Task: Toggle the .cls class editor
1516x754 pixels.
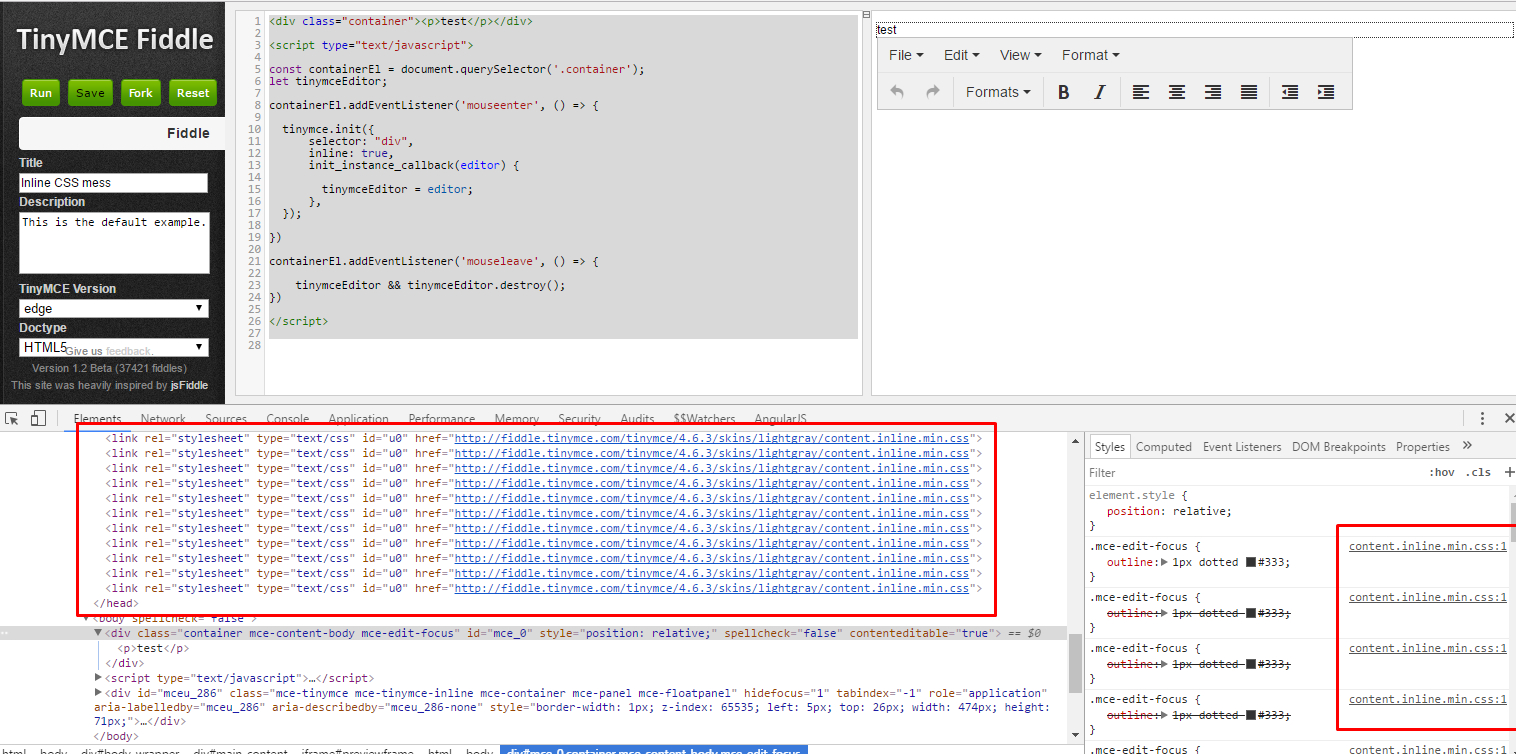Action: point(1478,472)
